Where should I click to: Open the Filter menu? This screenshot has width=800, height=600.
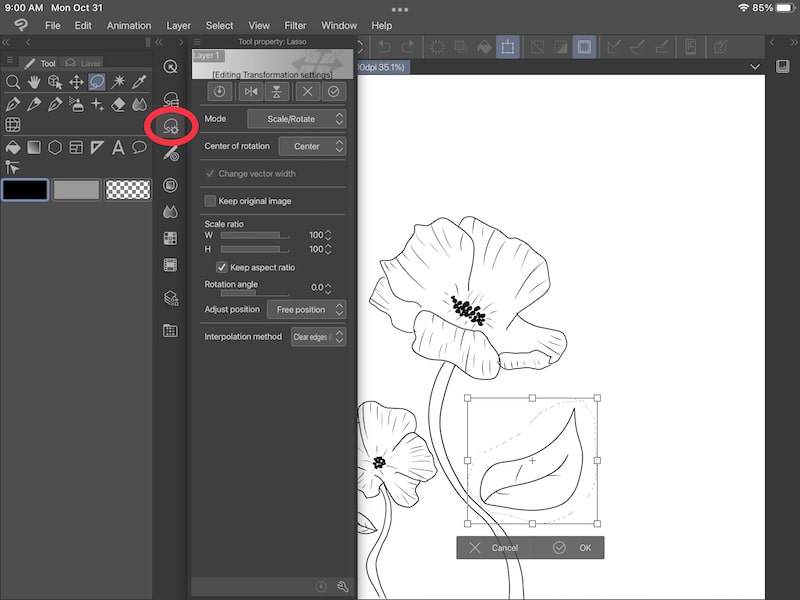tap(295, 25)
